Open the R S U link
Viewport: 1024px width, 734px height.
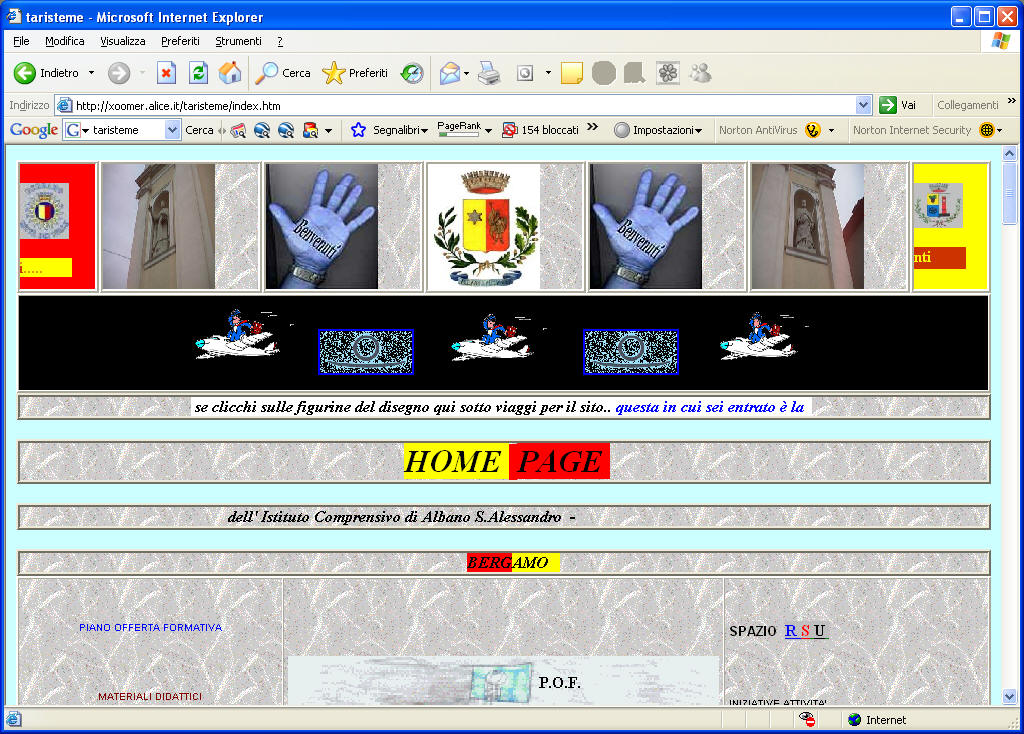point(805,631)
